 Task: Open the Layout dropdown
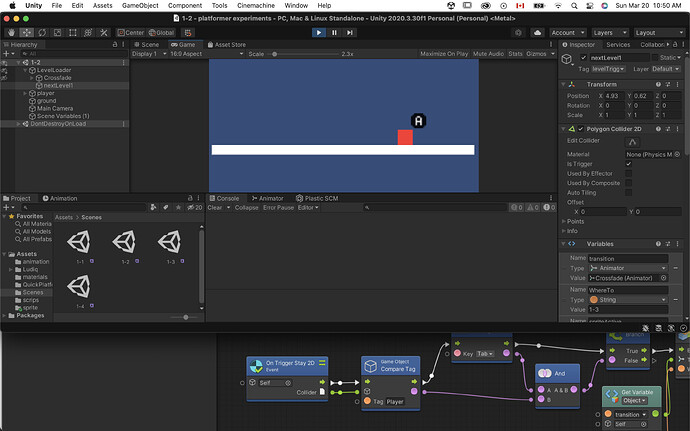click(659, 33)
